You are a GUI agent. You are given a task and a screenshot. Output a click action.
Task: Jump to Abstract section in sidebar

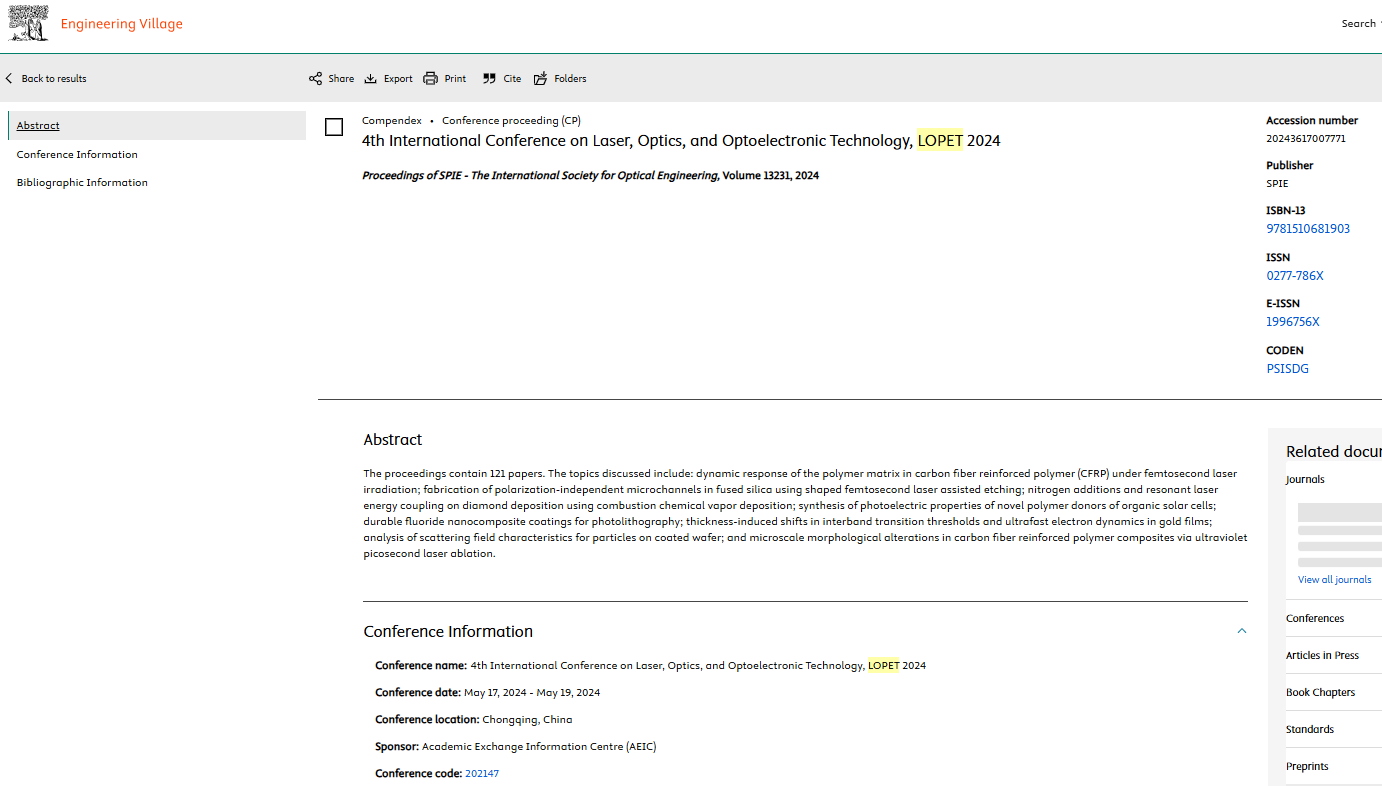coord(38,126)
